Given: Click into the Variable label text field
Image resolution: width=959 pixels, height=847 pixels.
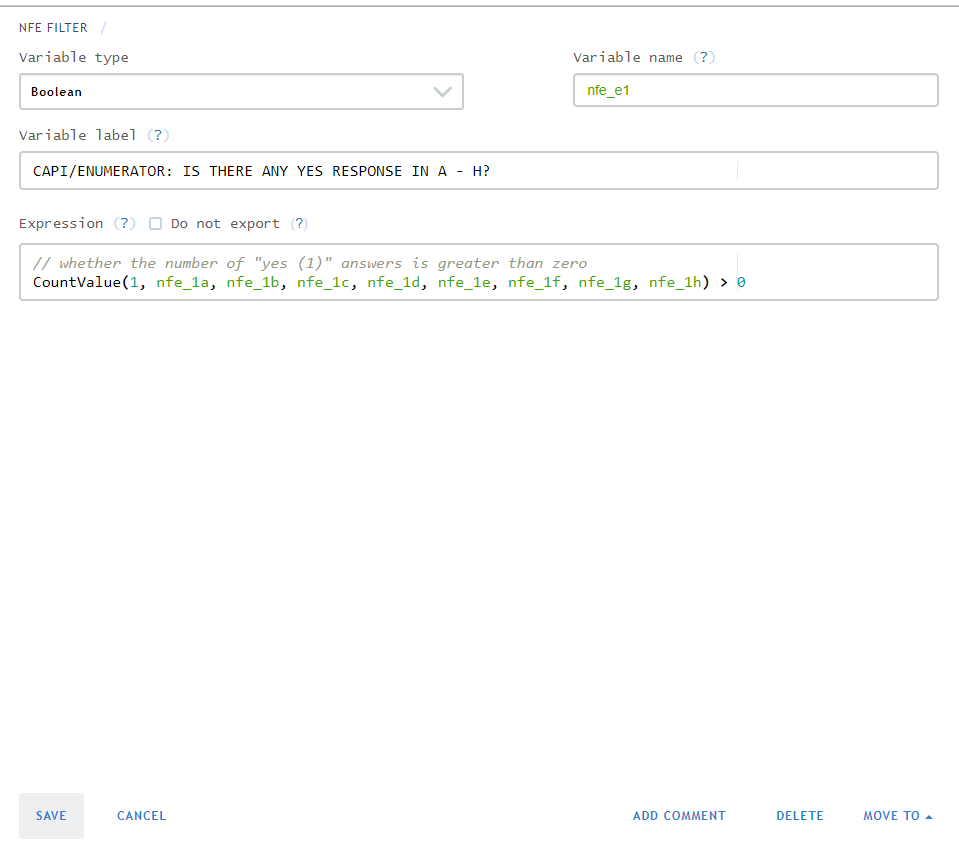Looking at the screenshot, I should [478, 171].
